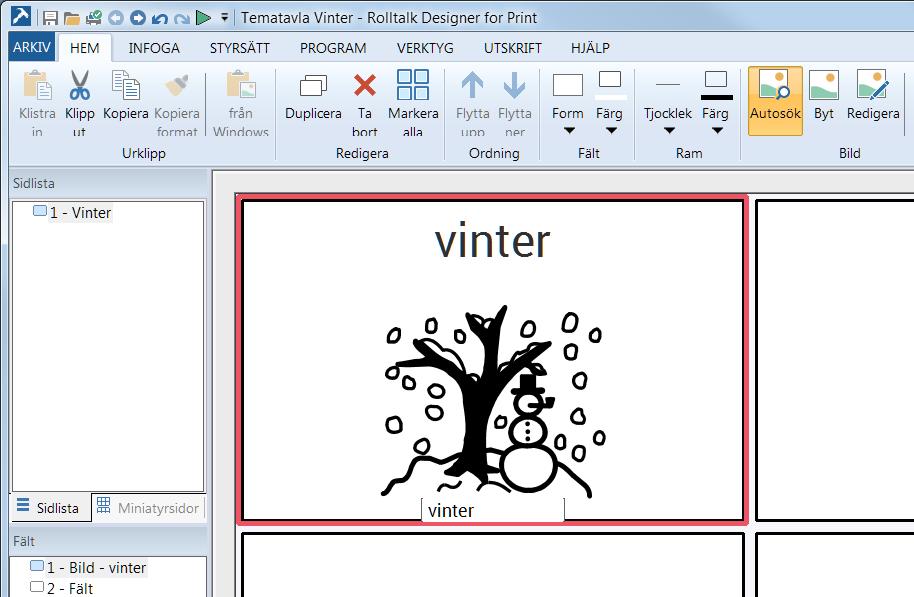Go forward with the right arrow circle icon

click(138, 18)
